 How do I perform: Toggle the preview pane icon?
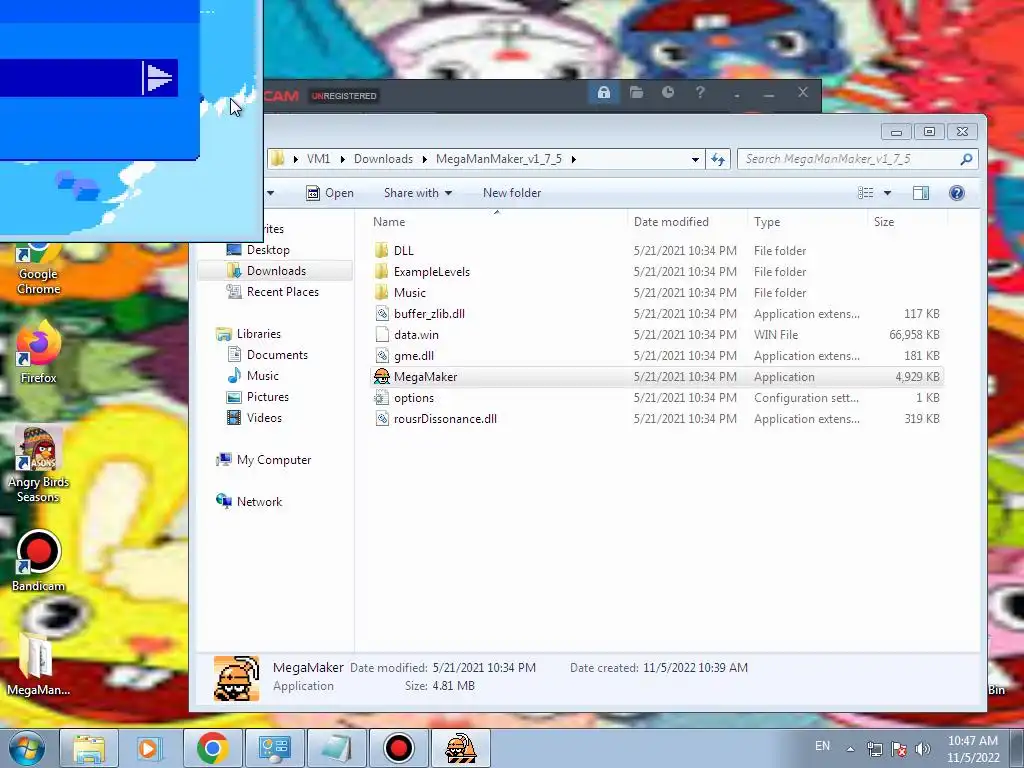921,193
